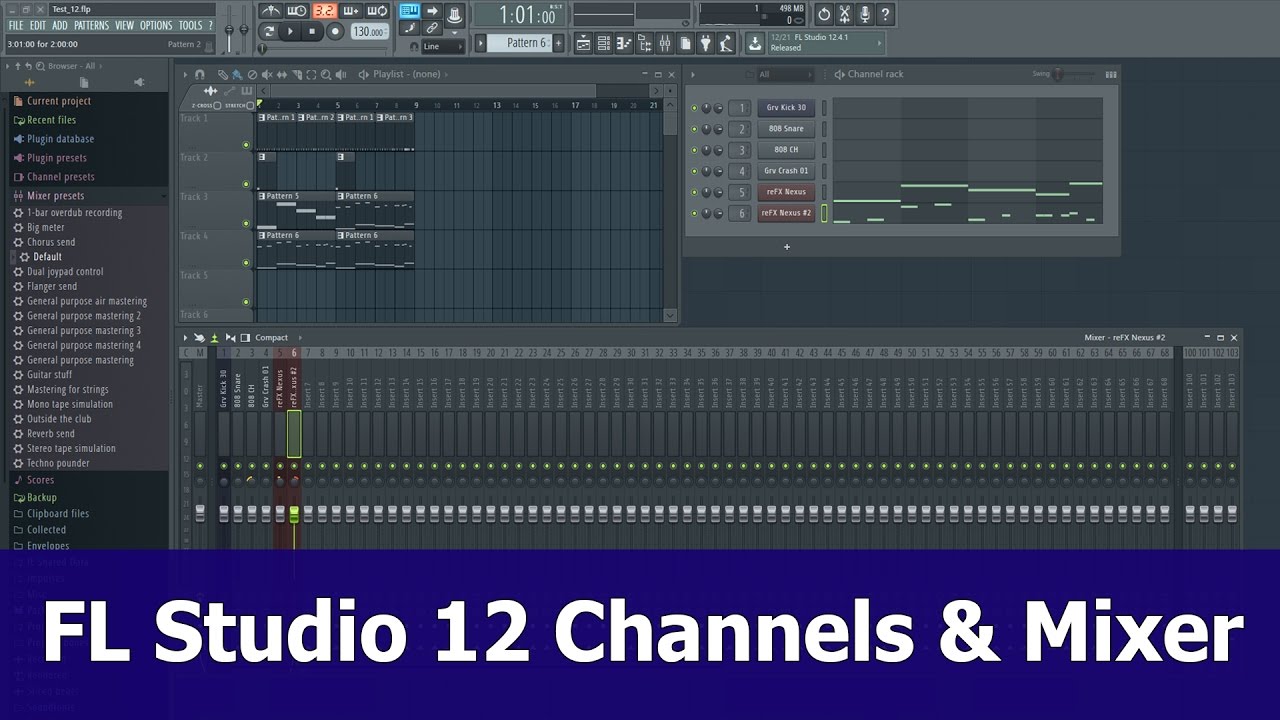
Task: Adjust the reFX Nexus #2 mixer fader
Action: coord(294,513)
